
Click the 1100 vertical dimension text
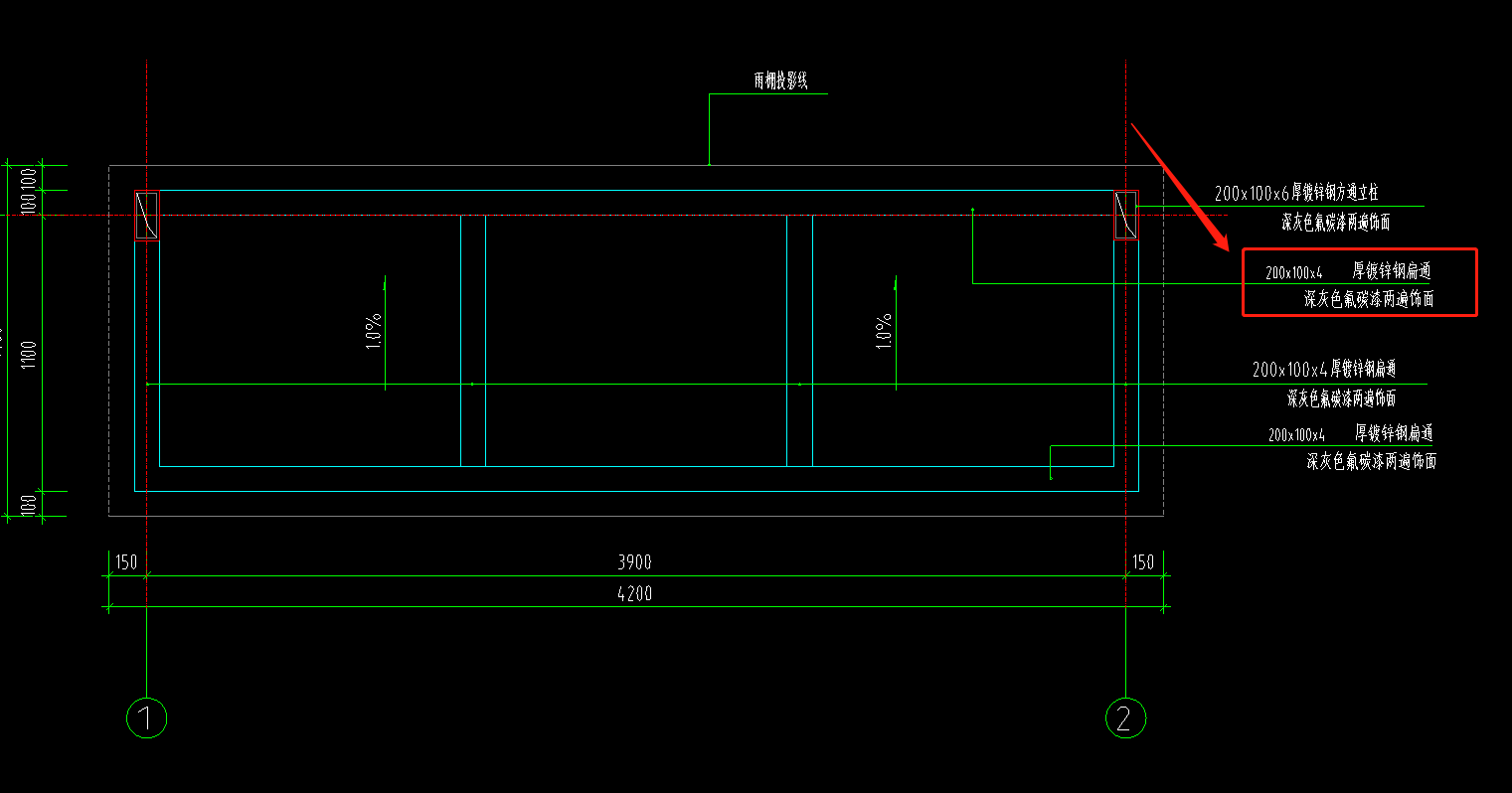(29, 353)
